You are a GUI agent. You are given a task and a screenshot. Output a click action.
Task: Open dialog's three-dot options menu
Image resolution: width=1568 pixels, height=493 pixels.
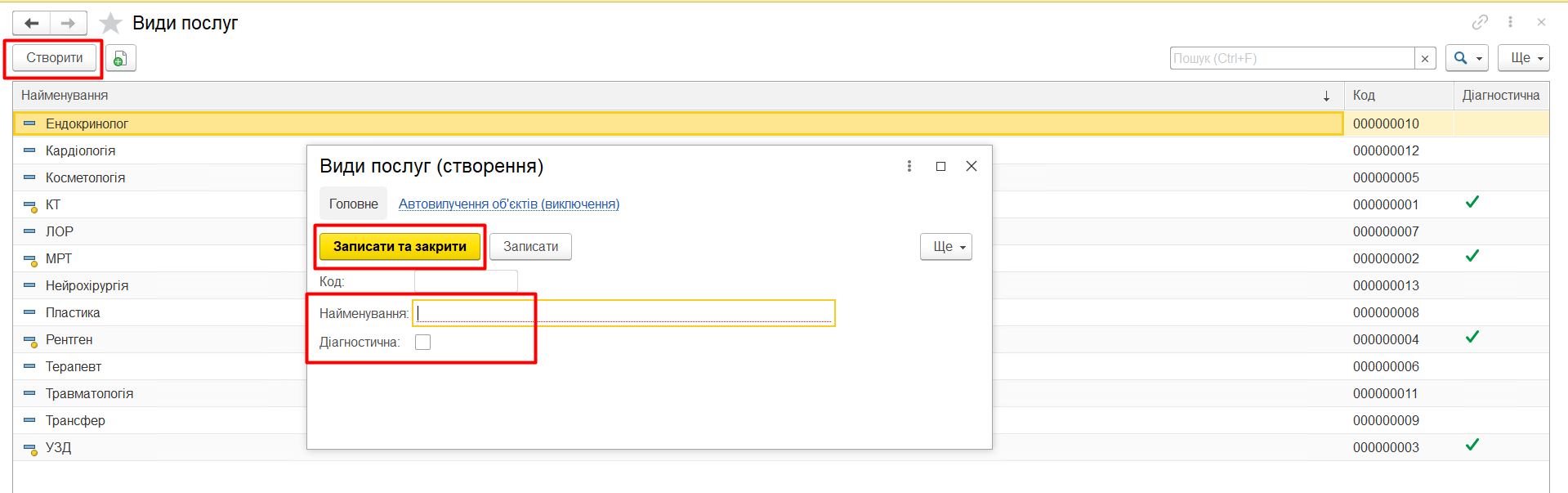tap(909, 166)
